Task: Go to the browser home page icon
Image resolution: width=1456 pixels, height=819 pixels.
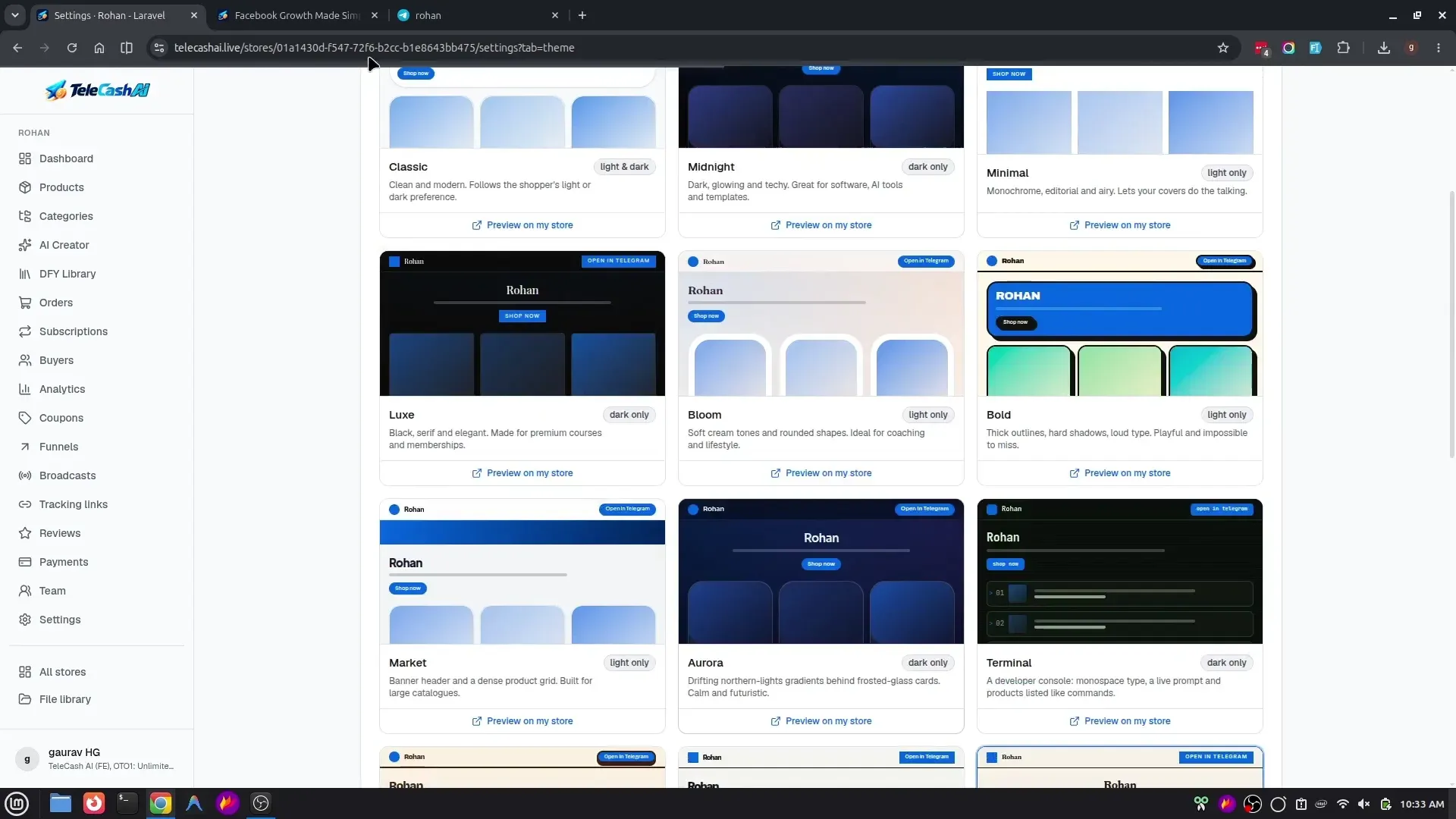Action: [x=99, y=48]
